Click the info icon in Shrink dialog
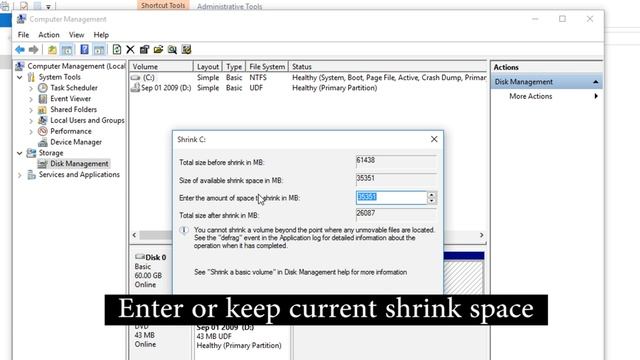The image size is (640, 360). [x=184, y=231]
